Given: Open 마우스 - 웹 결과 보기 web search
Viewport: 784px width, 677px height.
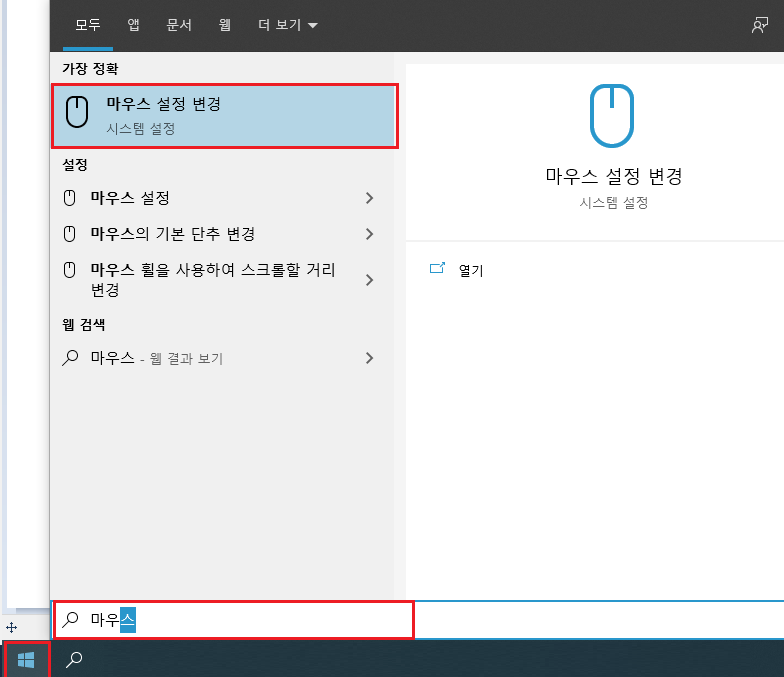Looking at the screenshot, I should coord(222,358).
